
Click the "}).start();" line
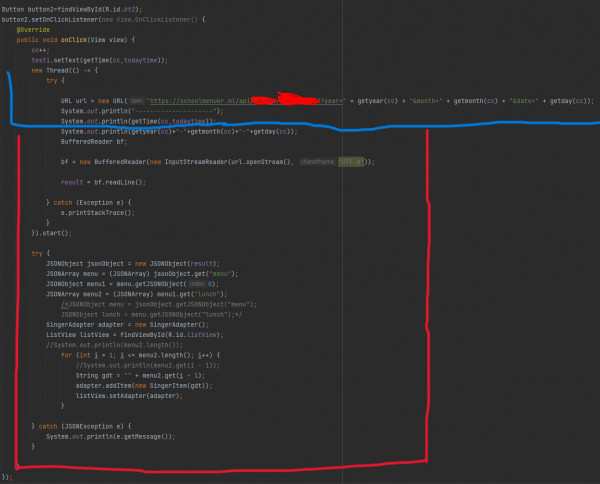[x=51, y=233]
